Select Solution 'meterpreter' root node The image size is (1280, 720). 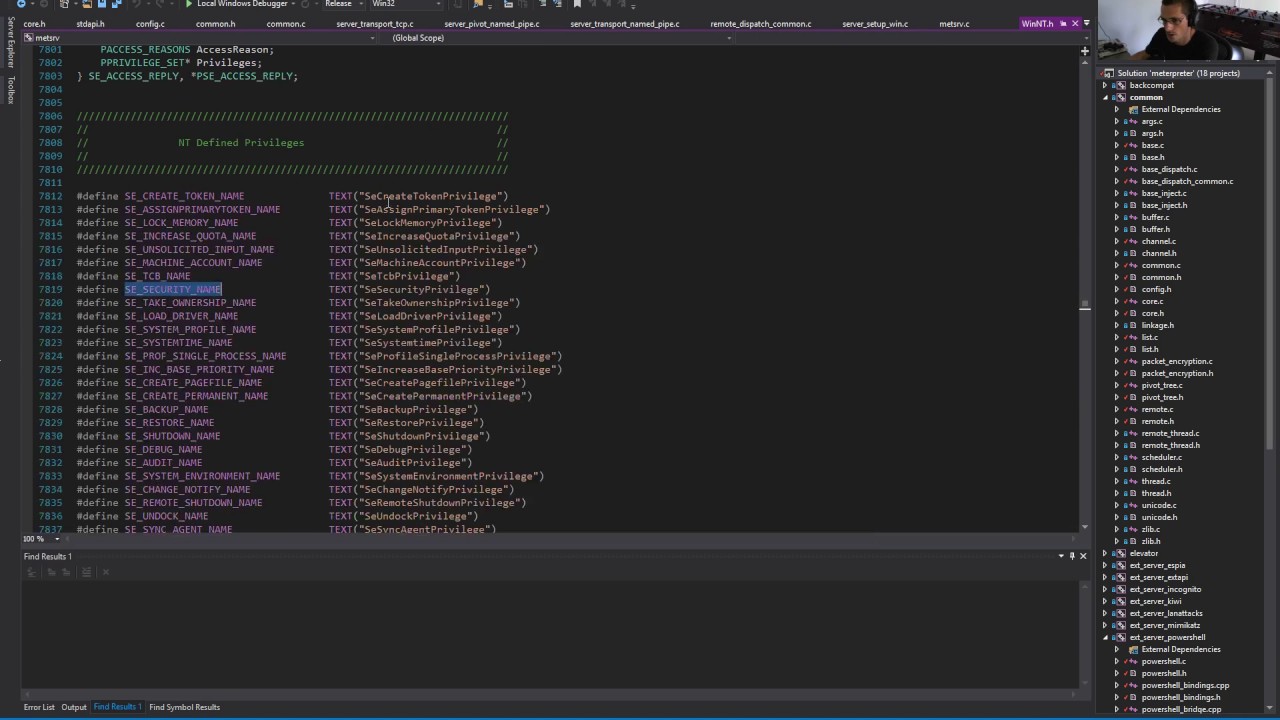[1178, 73]
